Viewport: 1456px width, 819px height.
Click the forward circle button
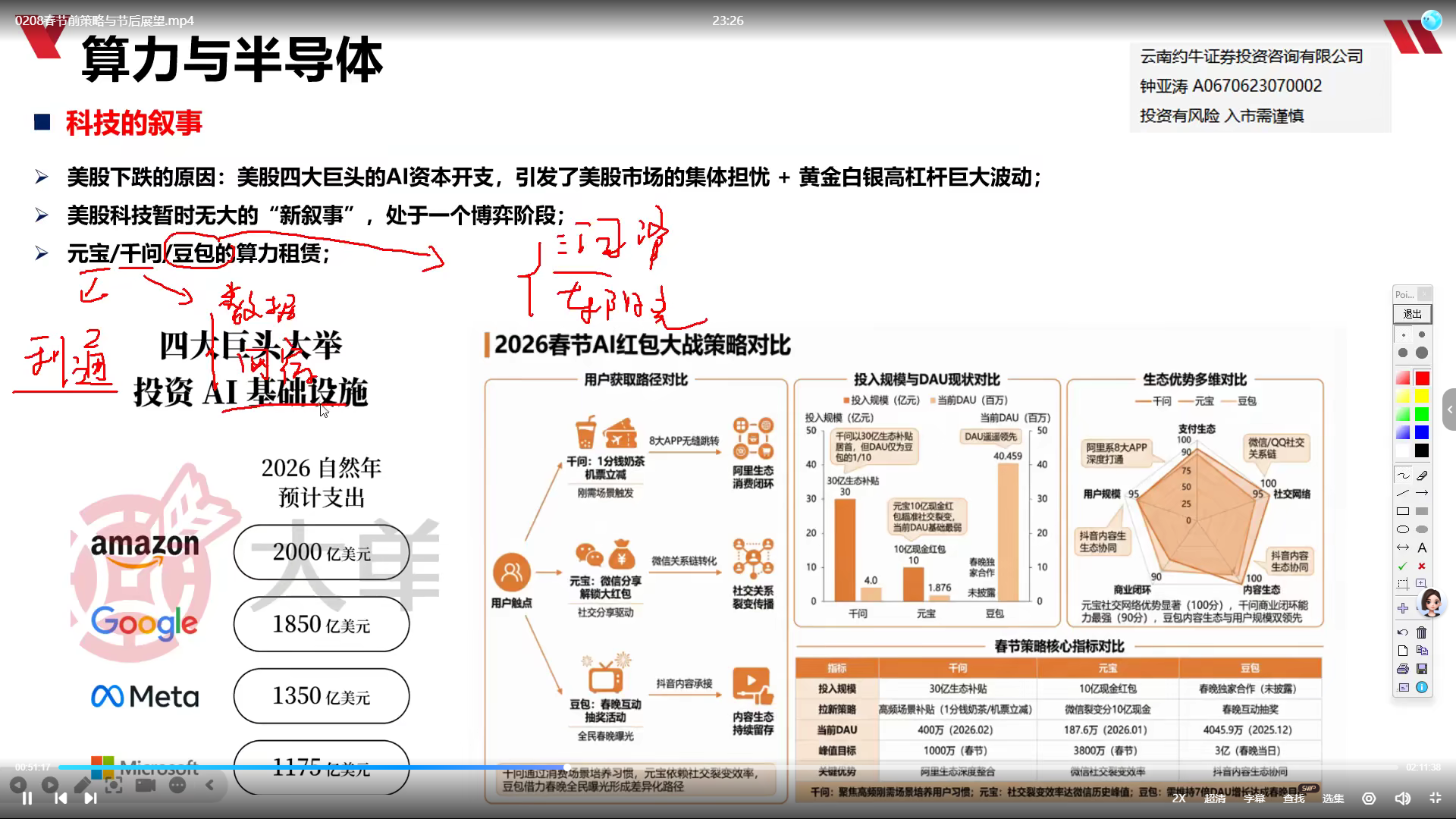50,785
